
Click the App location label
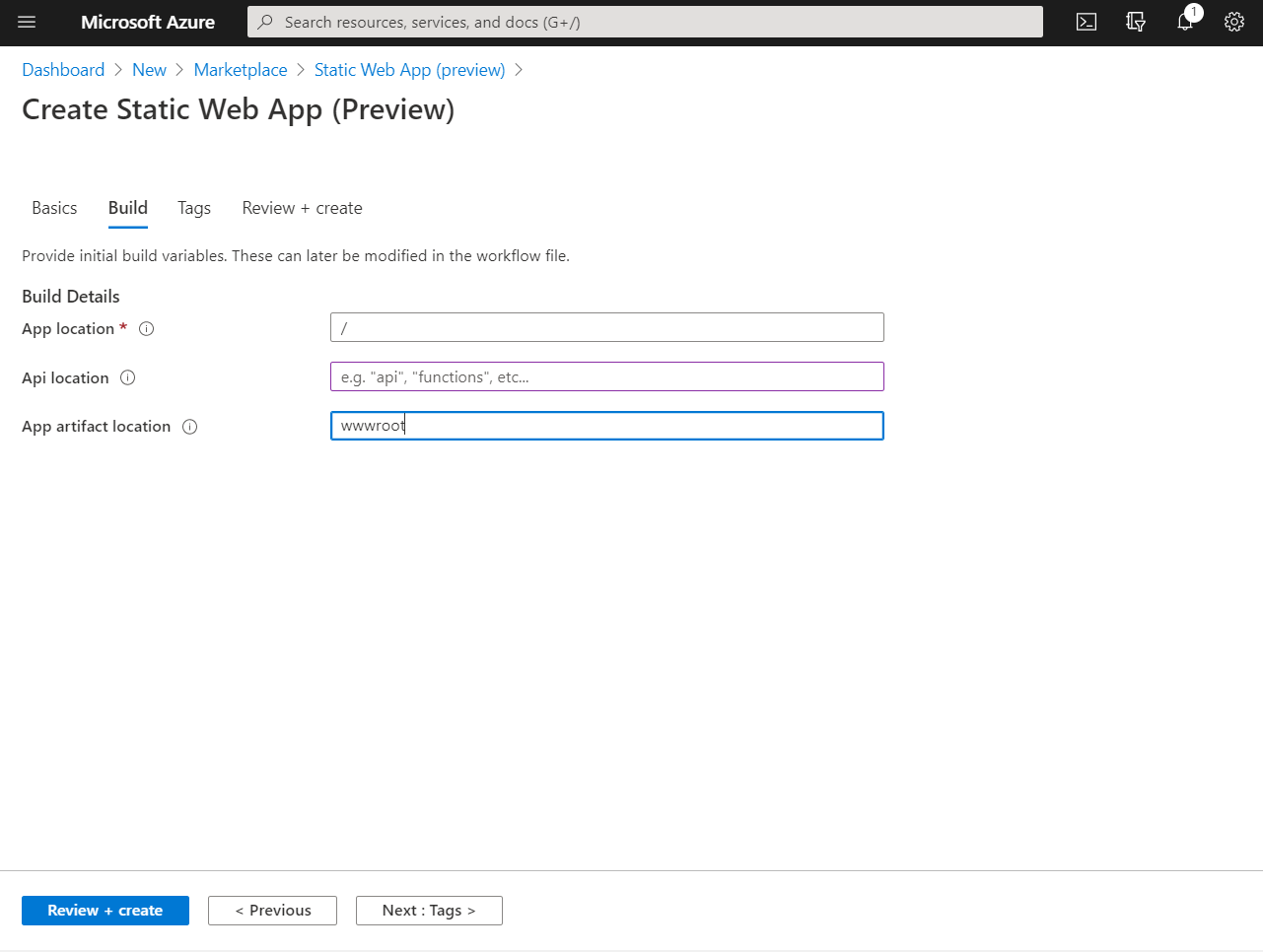click(68, 329)
